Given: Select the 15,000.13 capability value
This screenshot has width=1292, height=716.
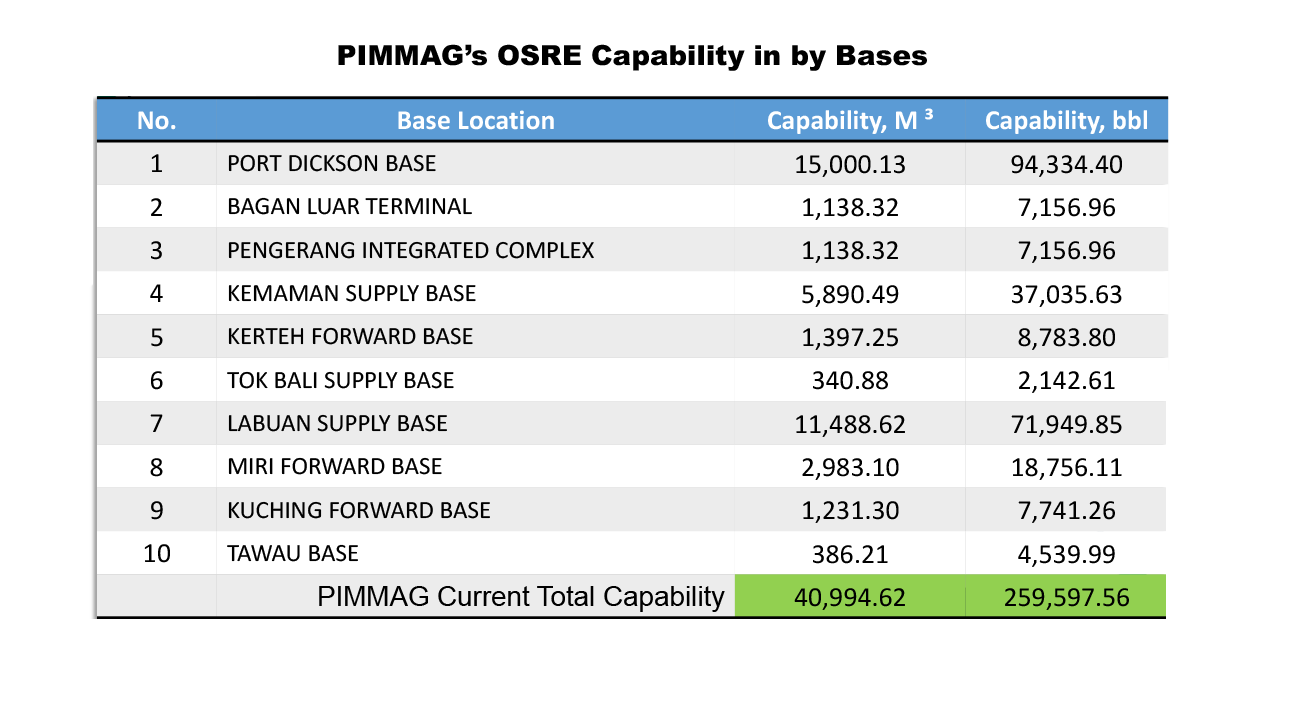Looking at the screenshot, I should [x=850, y=164].
